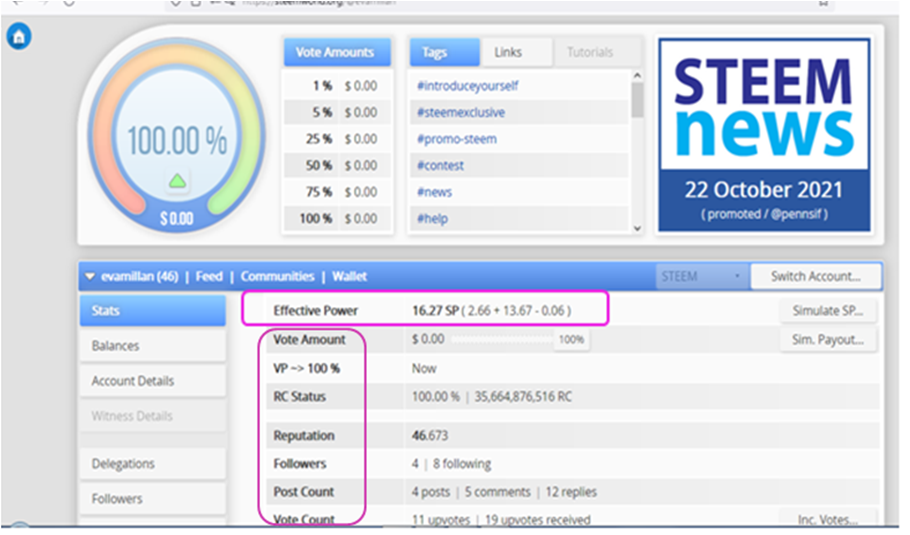Viewport: 910px width, 535px height.
Task: Click the '12 replies' count
Action: (571, 491)
